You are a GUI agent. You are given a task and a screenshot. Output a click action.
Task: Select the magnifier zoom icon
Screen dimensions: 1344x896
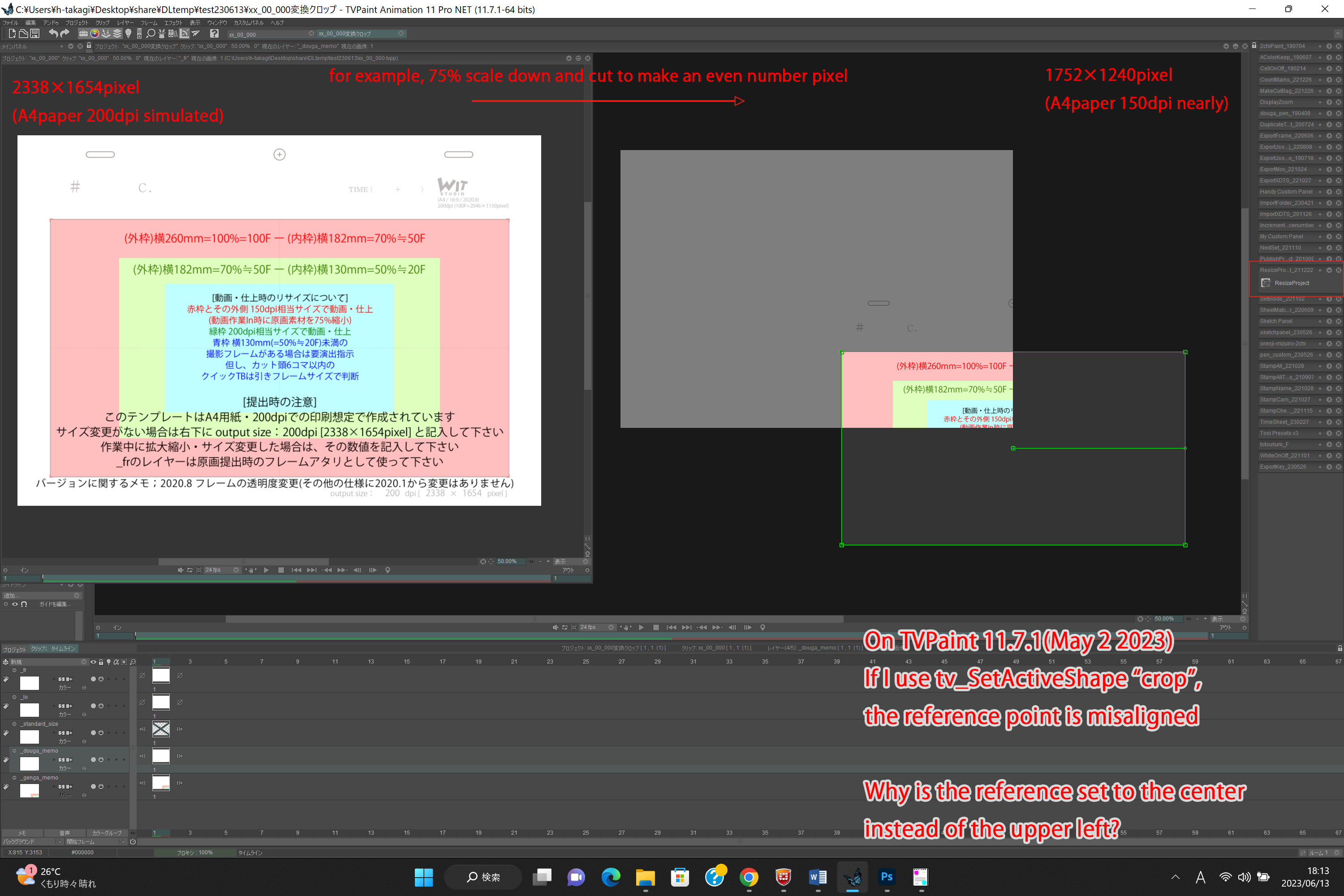(x=151, y=34)
